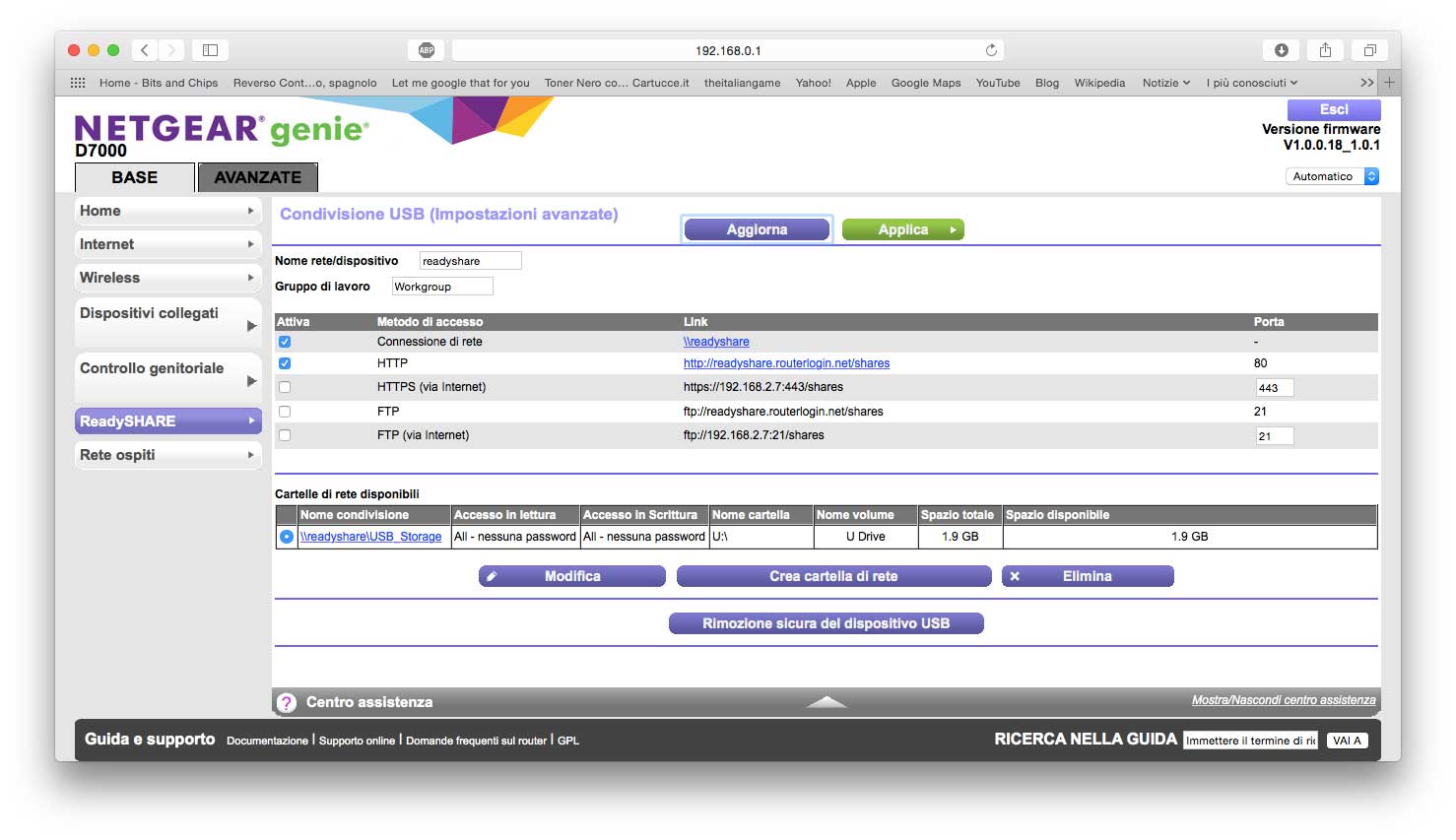Image resolution: width=1456 pixels, height=840 pixels.
Task: Open the YouTube bookmark
Action: (x=998, y=83)
